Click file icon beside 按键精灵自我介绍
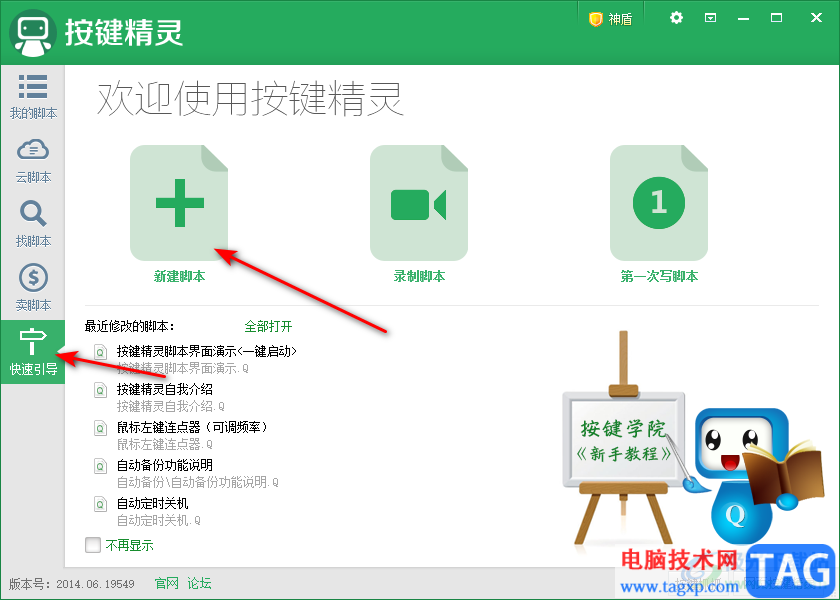The width and height of the screenshot is (840, 600). coord(100,390)
